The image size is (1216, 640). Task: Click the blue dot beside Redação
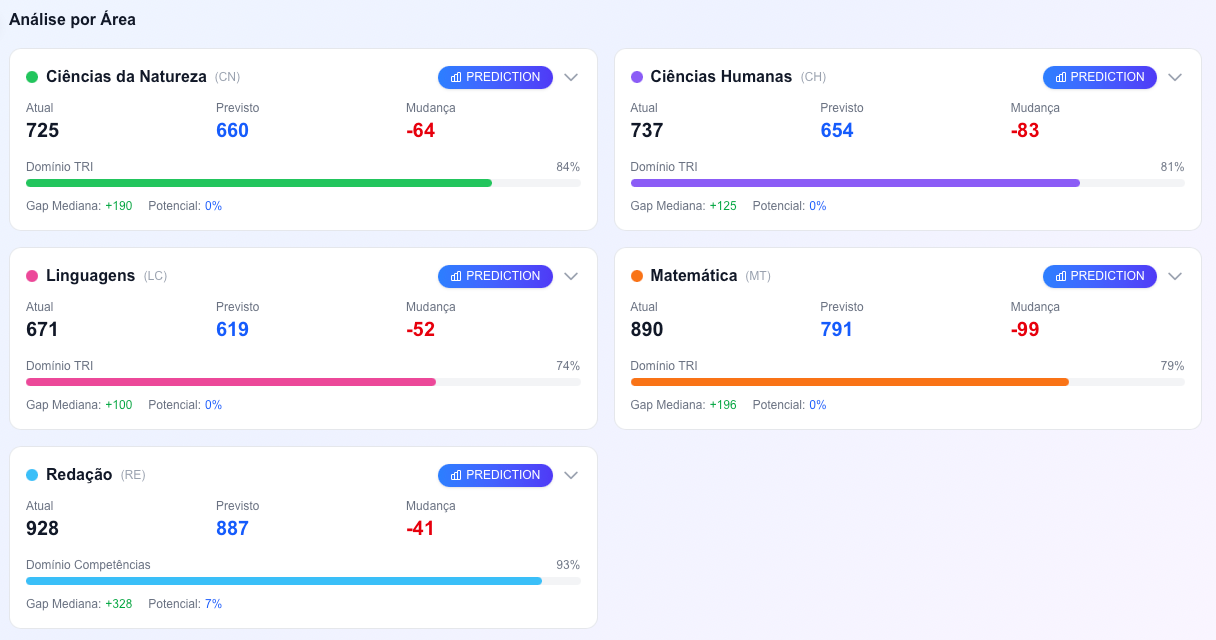[32, 475]
